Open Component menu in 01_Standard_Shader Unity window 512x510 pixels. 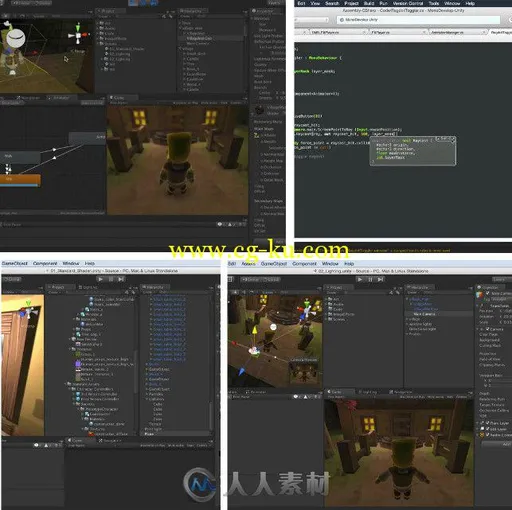click(x=45, y=263)
